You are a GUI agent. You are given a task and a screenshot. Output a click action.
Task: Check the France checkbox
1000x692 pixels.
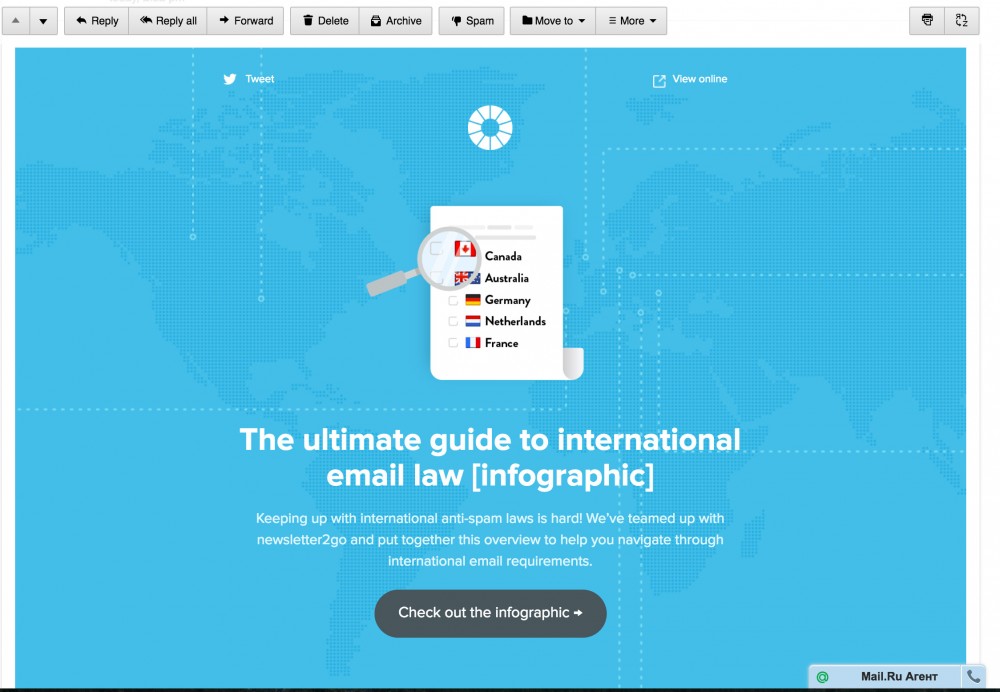pos(452,342)
